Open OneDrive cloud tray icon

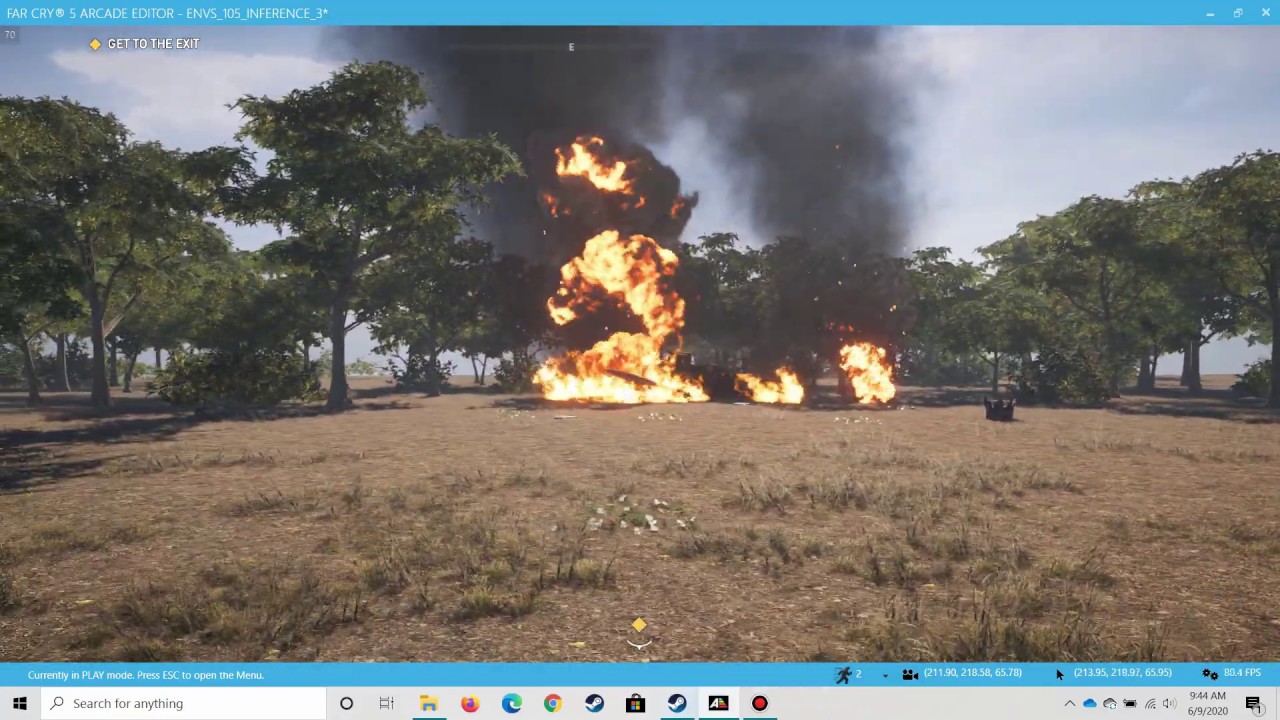click(1090, 704)
